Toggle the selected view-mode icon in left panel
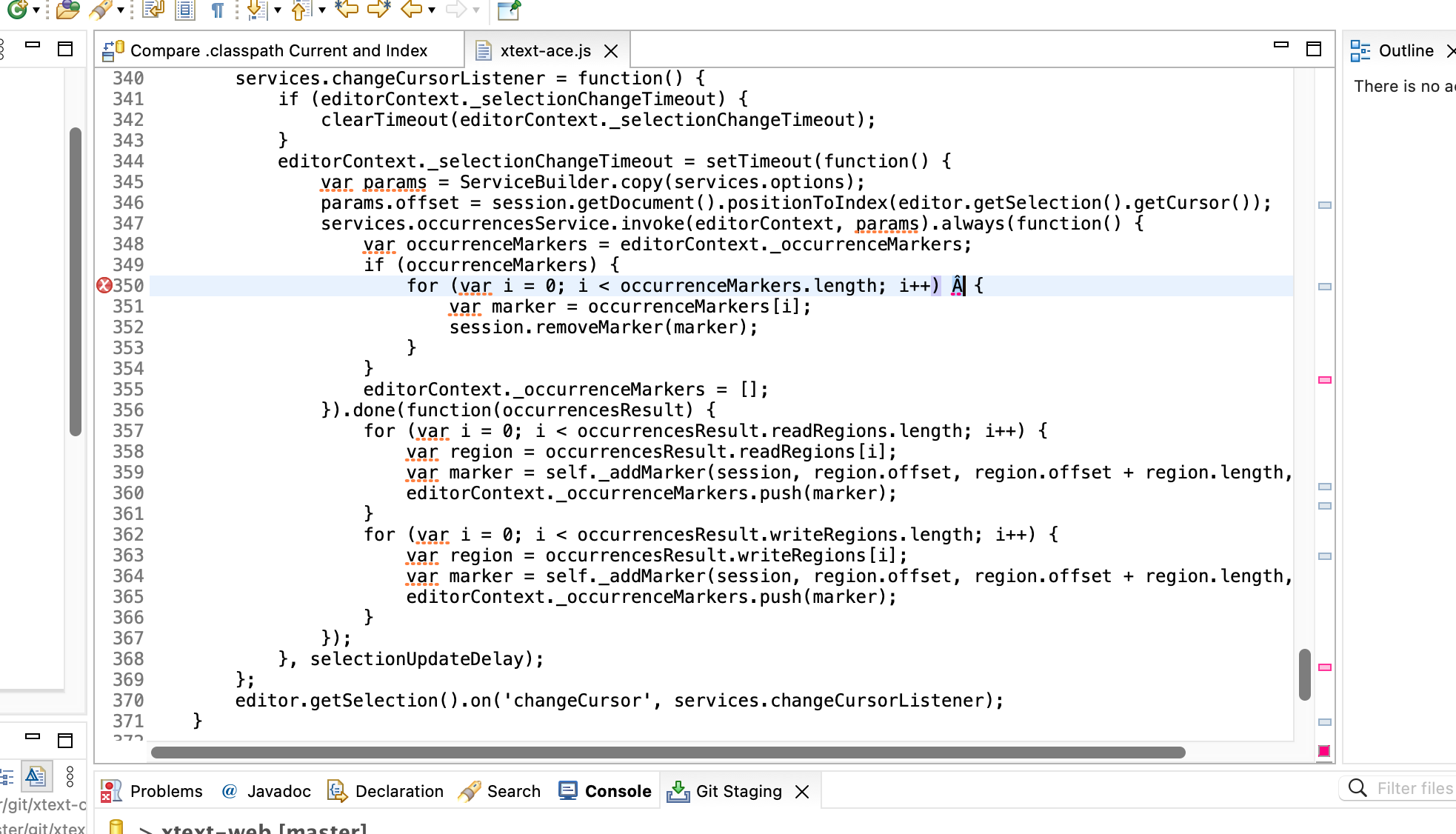The width and height of the screenshot is (1456, 834). pos(36,776)
